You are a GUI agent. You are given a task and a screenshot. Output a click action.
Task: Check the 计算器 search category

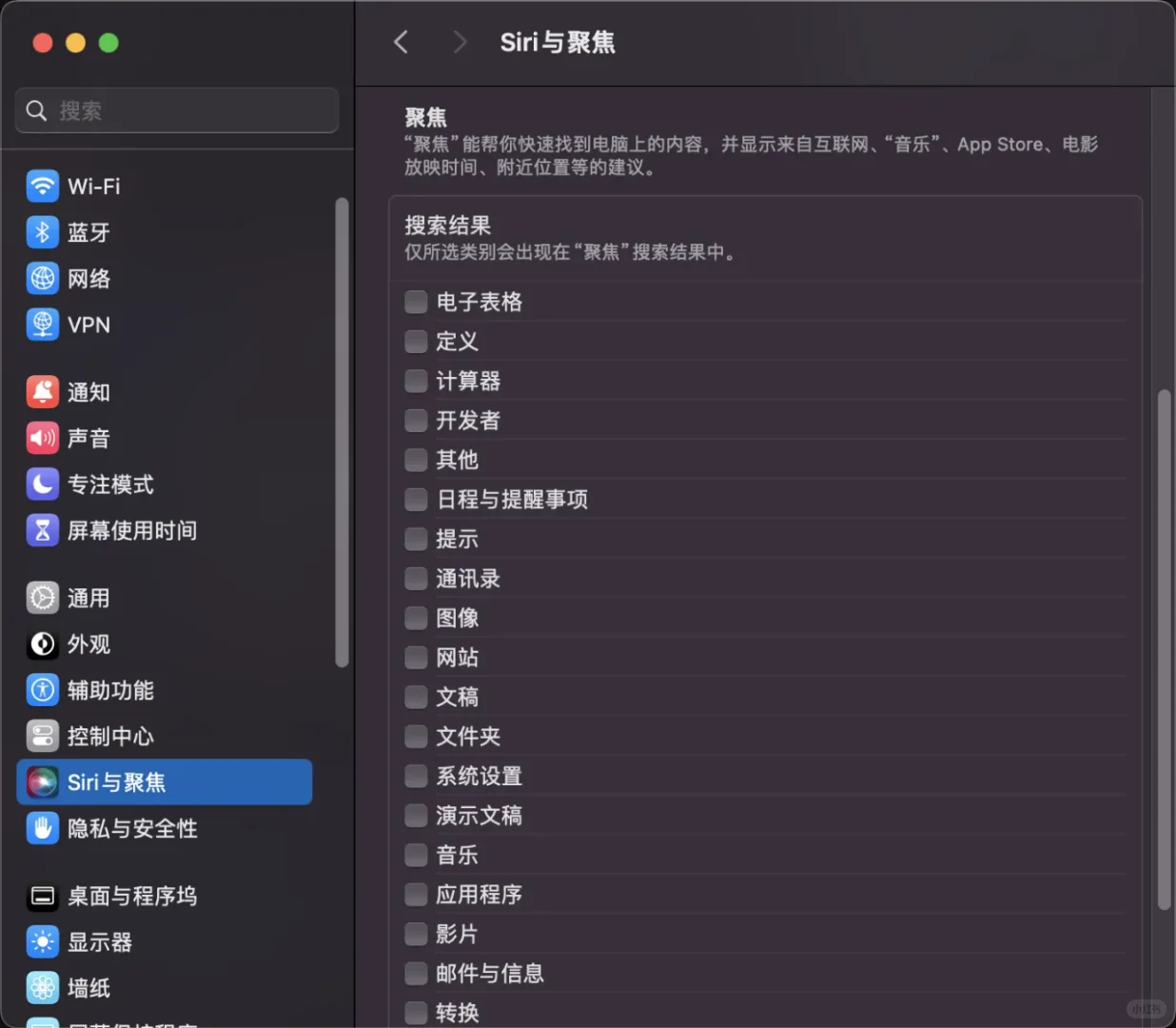(x=416, y=381)
